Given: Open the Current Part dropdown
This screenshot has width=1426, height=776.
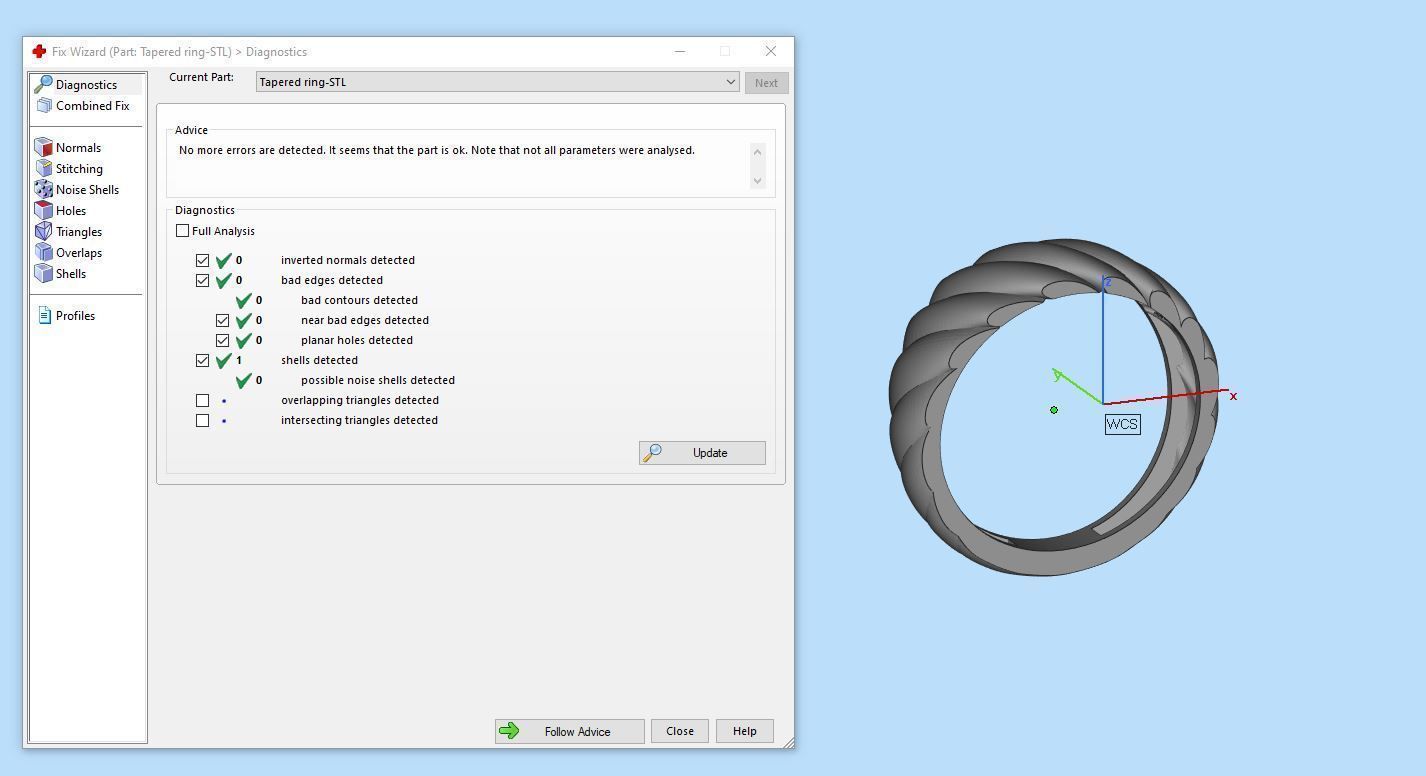Looking at the screenshot, I should click(x=731, y=82).
